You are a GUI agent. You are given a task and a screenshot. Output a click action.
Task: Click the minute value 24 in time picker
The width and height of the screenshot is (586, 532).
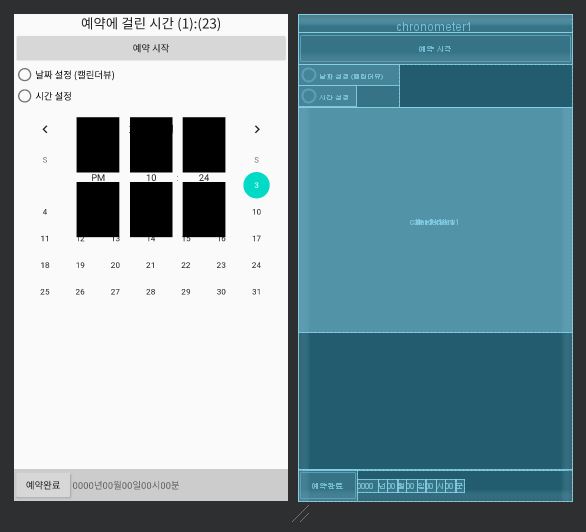(x=204, y=177)
